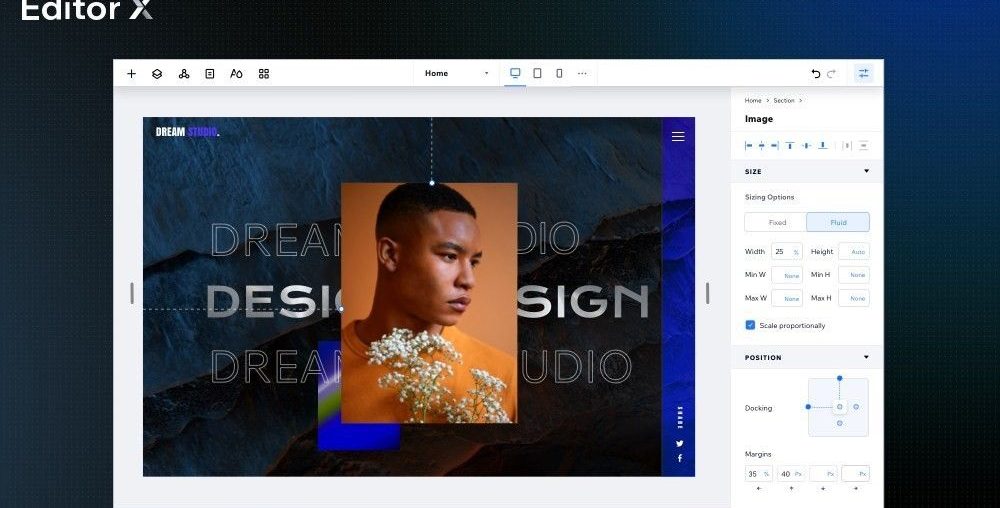Screen dimensions: 1000x508
Task: Align image to top edge
Action: click(x=790, y=146)
